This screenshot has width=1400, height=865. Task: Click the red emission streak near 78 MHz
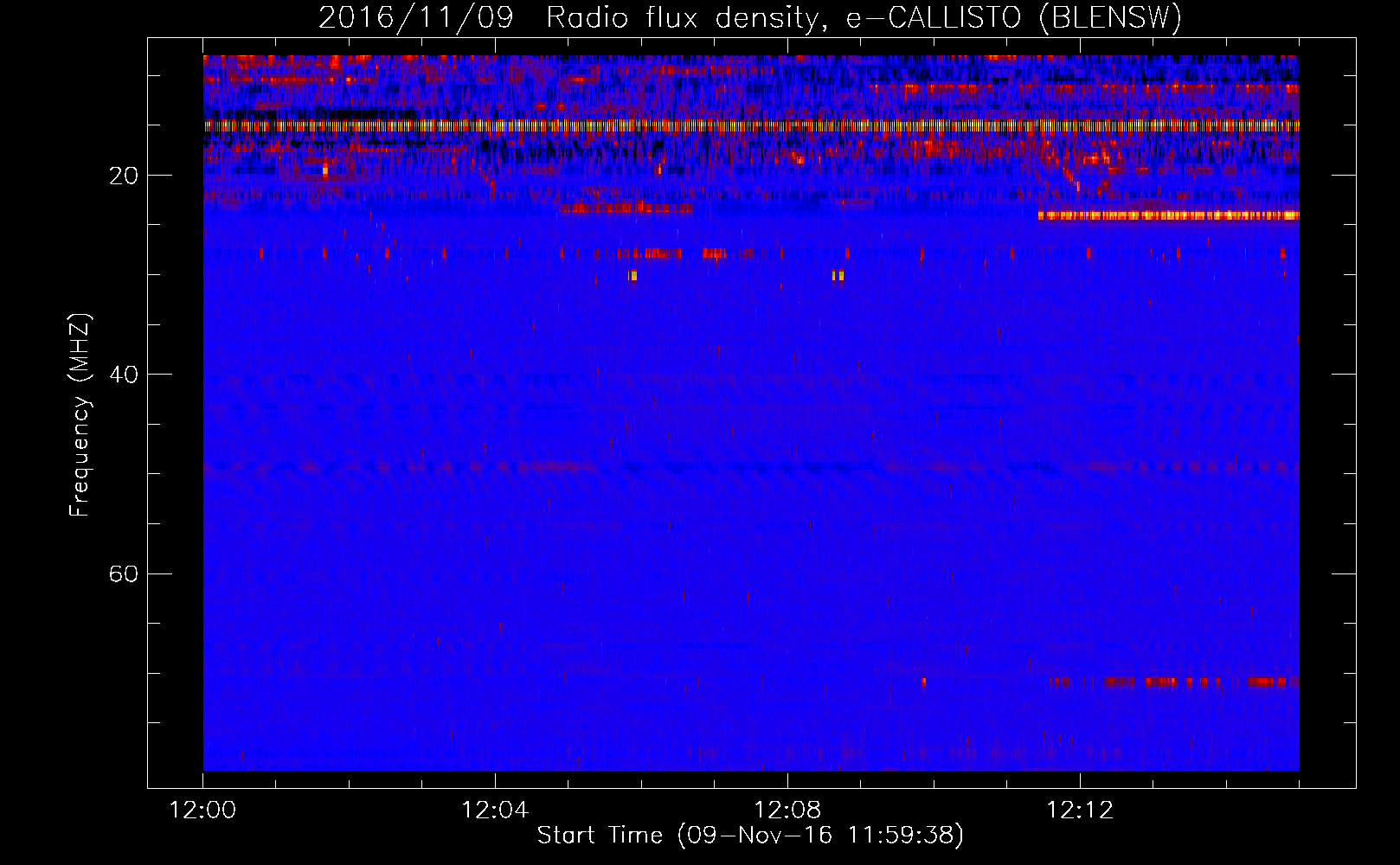click(1175, 682)
